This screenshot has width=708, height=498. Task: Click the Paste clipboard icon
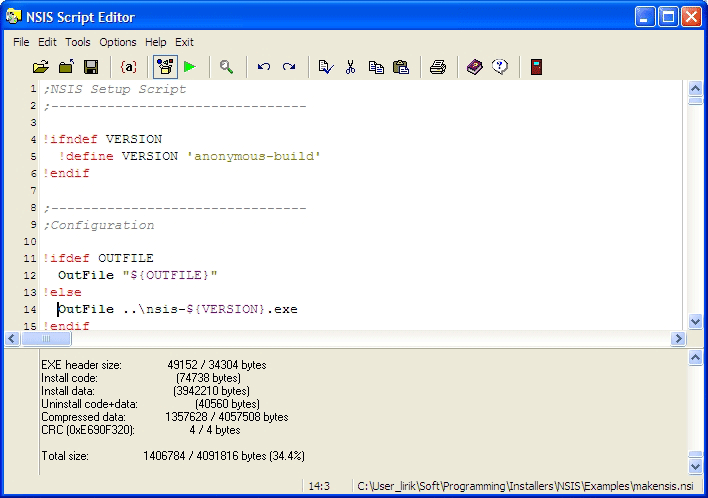401,67
